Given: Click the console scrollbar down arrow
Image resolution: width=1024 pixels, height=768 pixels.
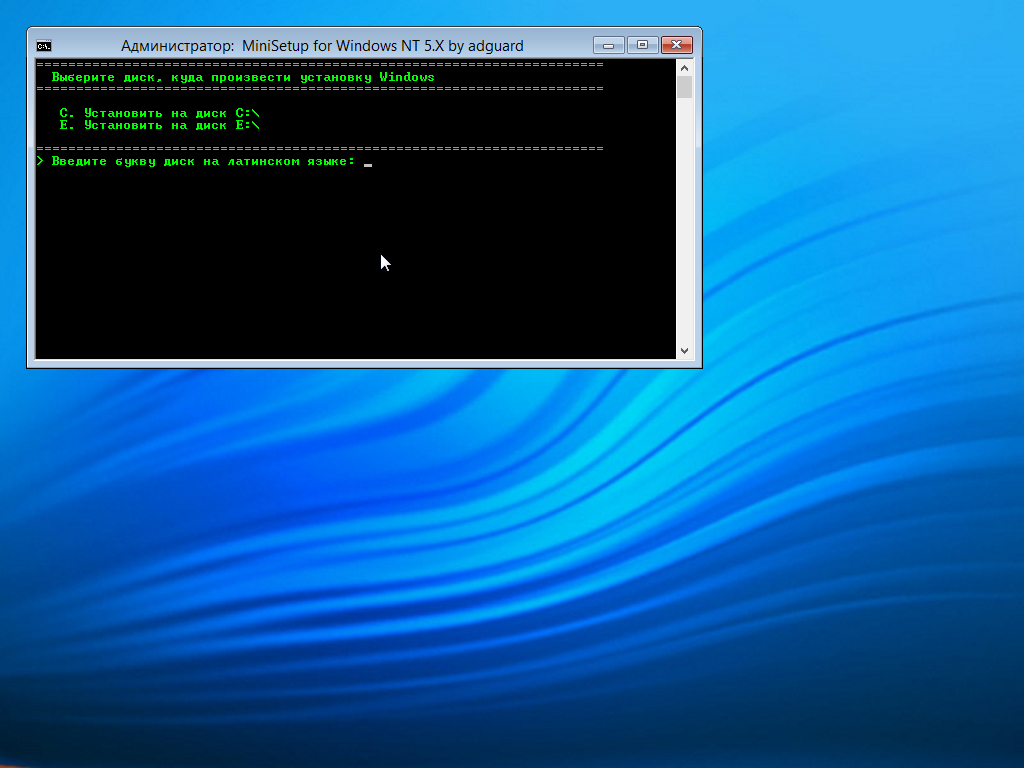Looking at the screenshot, I should tap(684, 351).
